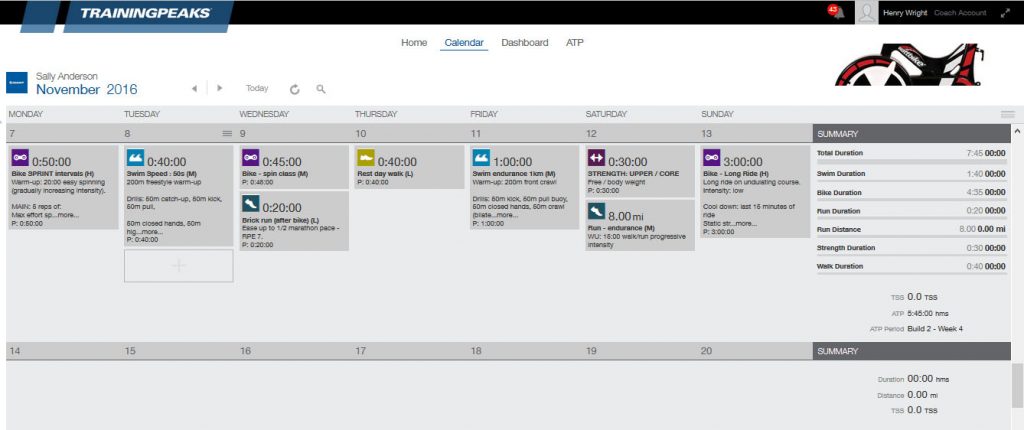This screenshot has height=430, width=1024.
Task: Open Tuesday 8 day options menu
Action: (x=227, y=133)
